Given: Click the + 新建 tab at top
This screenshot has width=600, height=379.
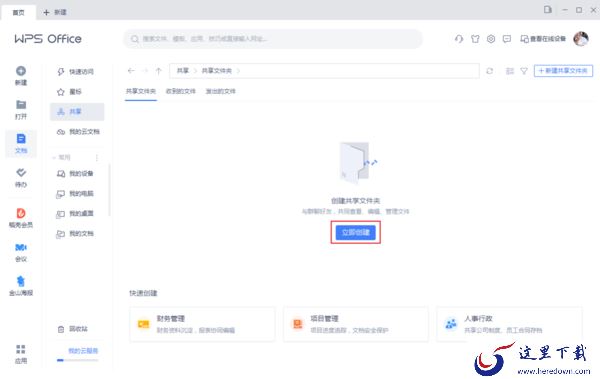Looking at the screenshot, I should pyautogui.click(x=55, y=12).
